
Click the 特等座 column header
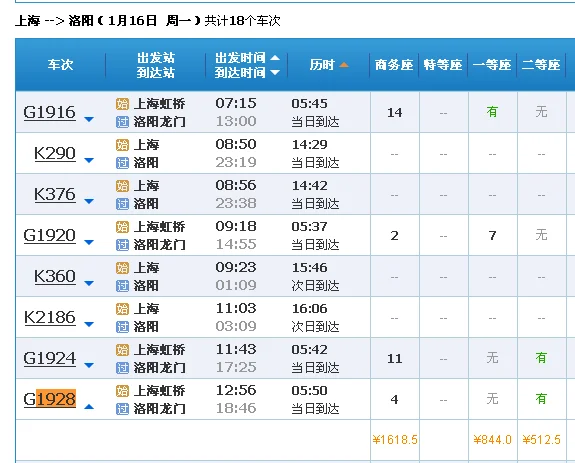click(x=443, y=65)
